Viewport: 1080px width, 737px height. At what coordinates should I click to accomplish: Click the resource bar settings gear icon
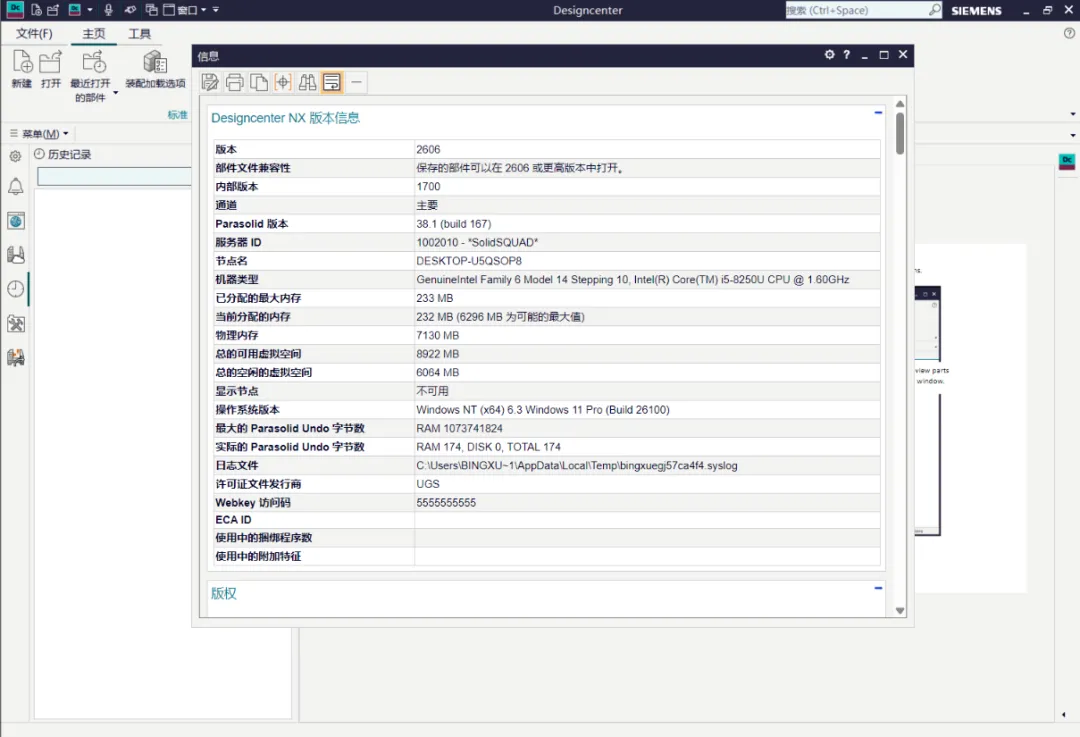pos(15,156)
